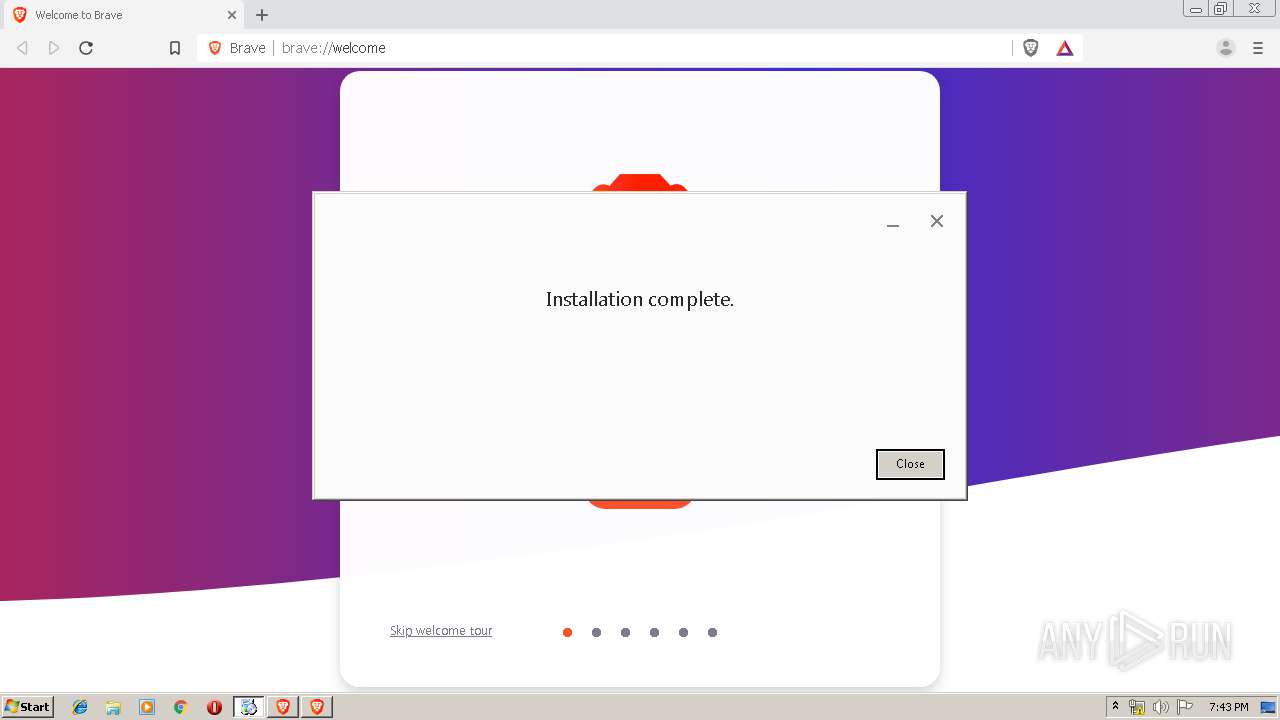1280x720 pixels.
Task: Open the user profile avatar menu
Action: click(x=1226, y=48)
